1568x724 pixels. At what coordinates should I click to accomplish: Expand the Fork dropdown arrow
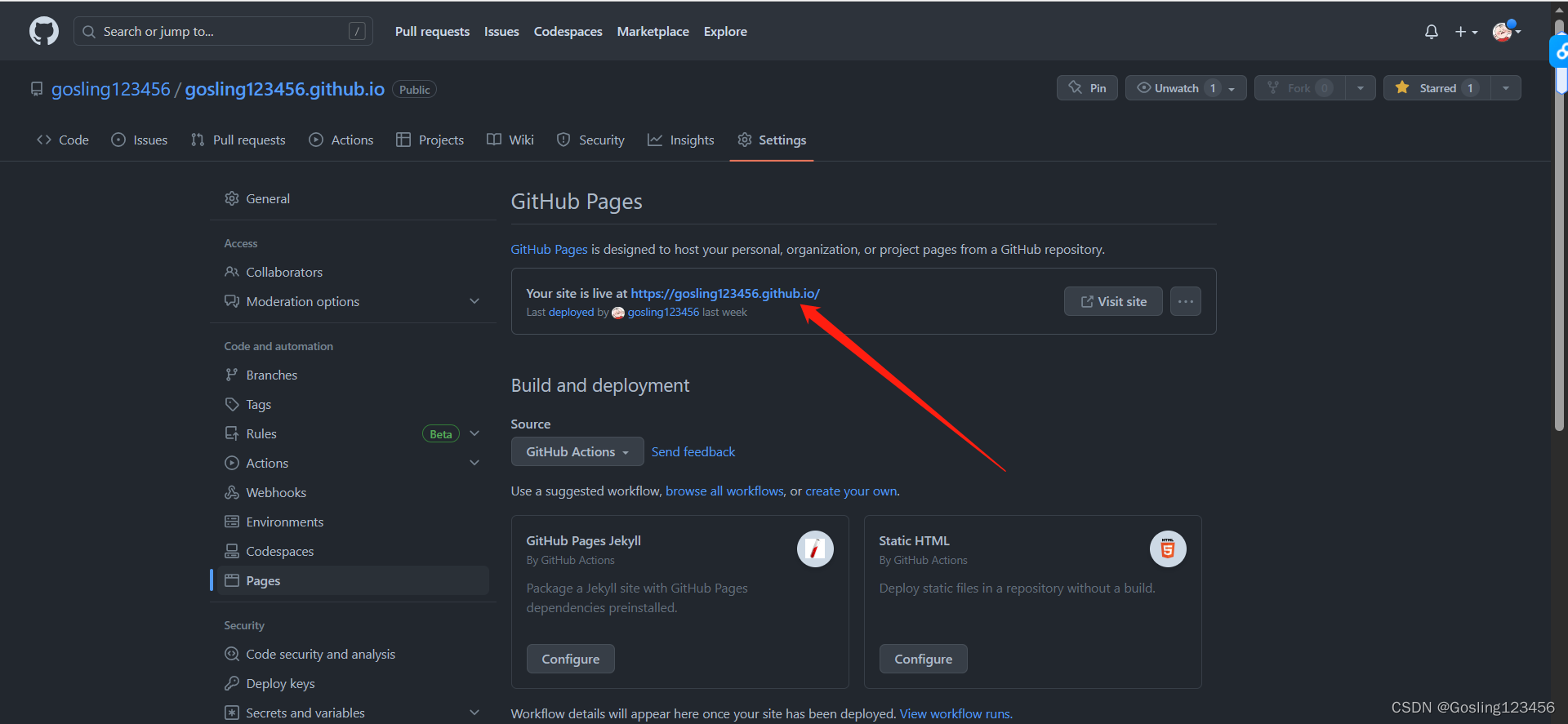[x=1361, y=88]
